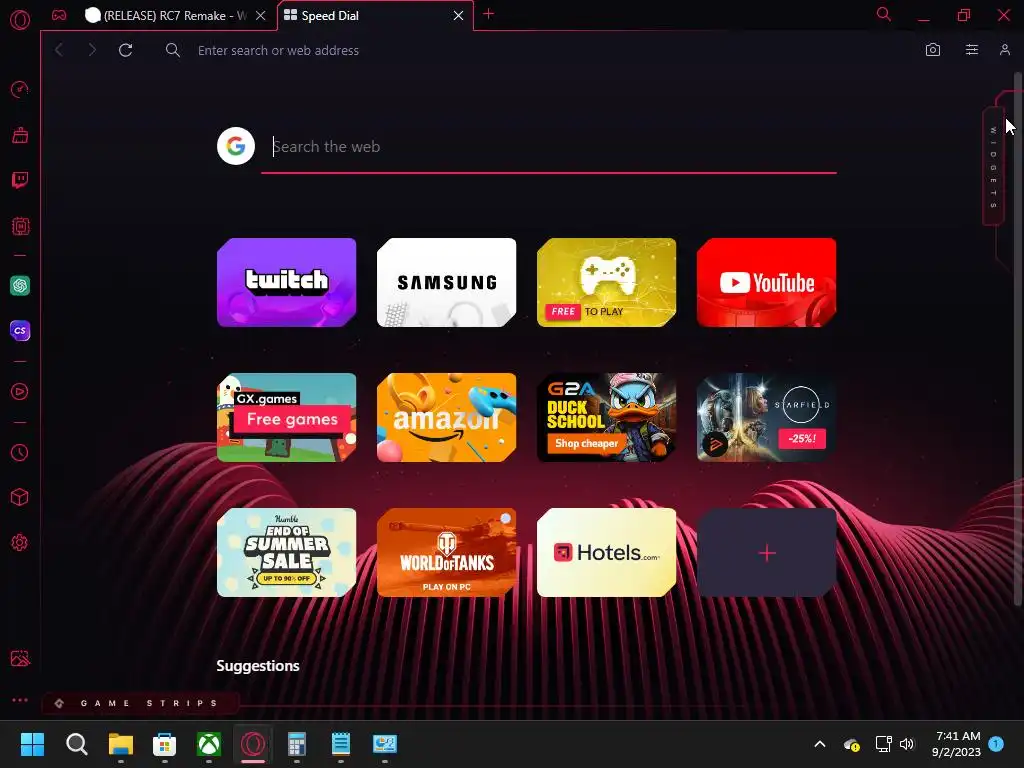Open the wallpaper image icon in sidebar
This screenshot has width=1024, height=768.
click(x=20, y=658)
